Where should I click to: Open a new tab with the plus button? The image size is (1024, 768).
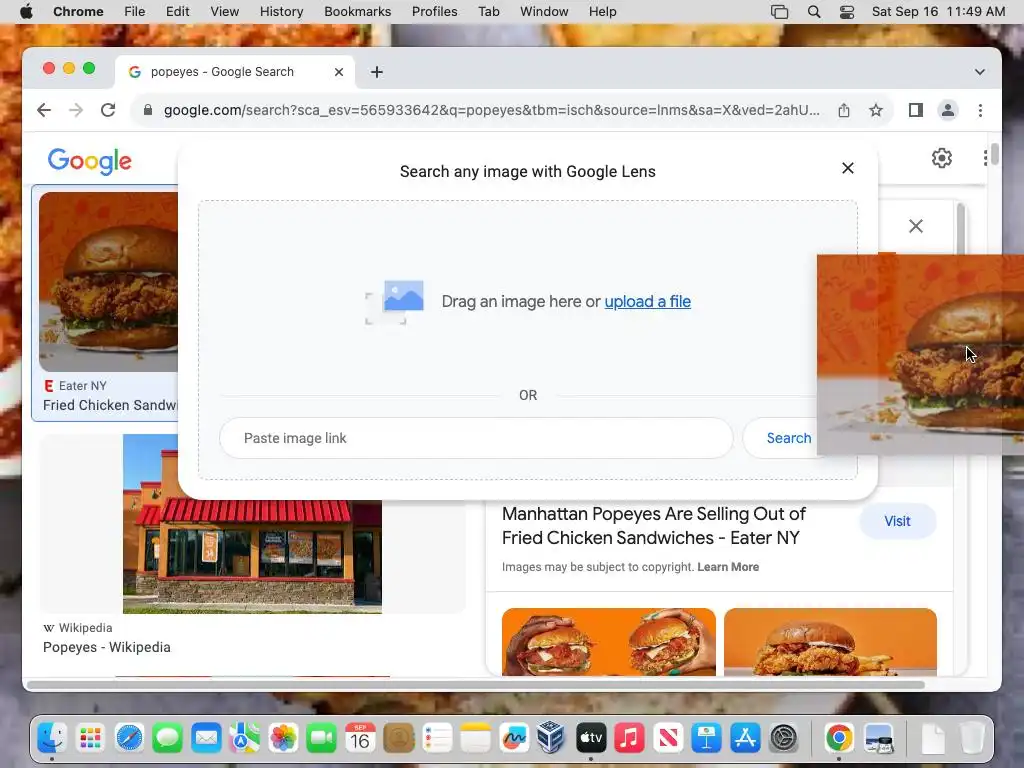coord(377,72)
